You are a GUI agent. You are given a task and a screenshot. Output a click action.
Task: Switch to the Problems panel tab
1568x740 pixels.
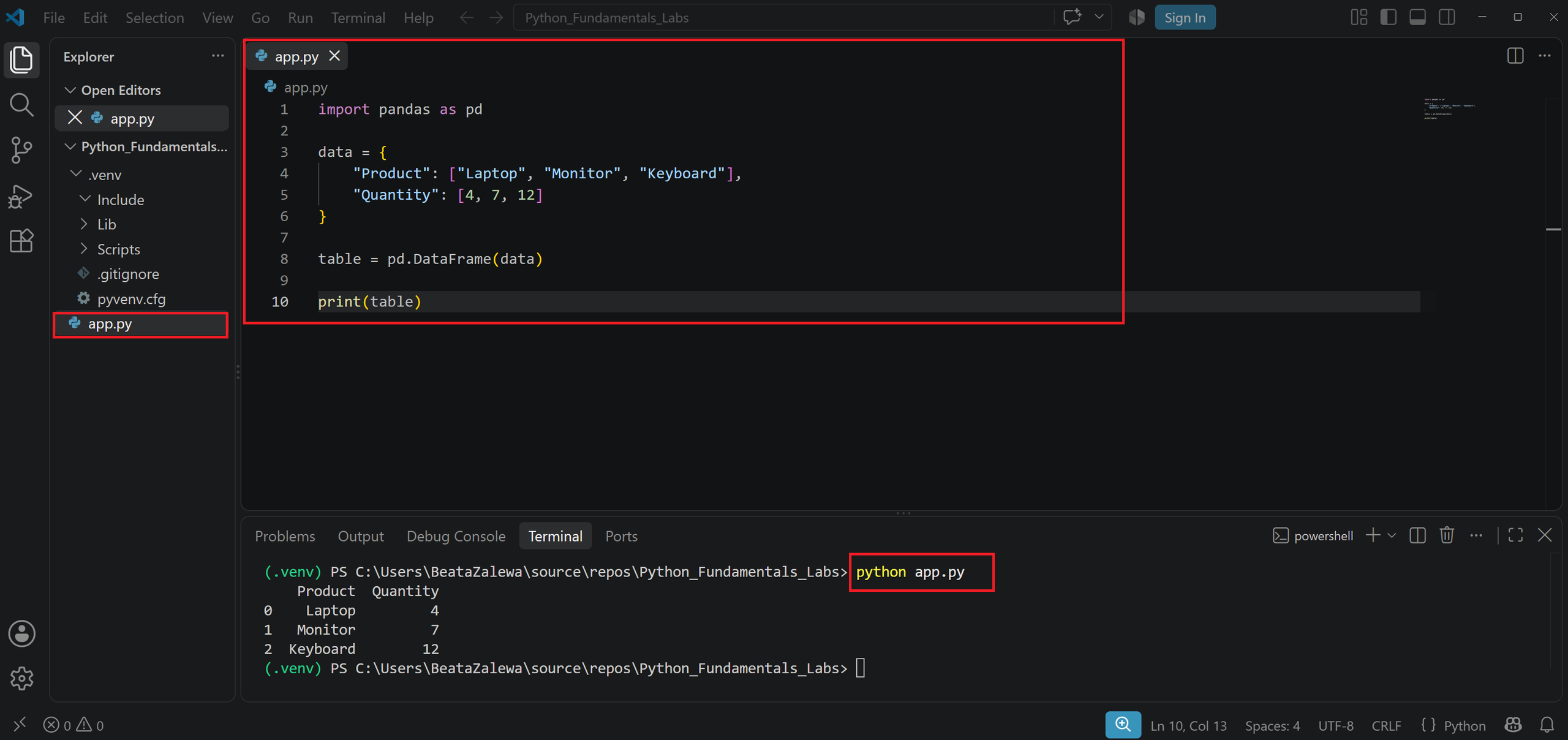[285, 536]
